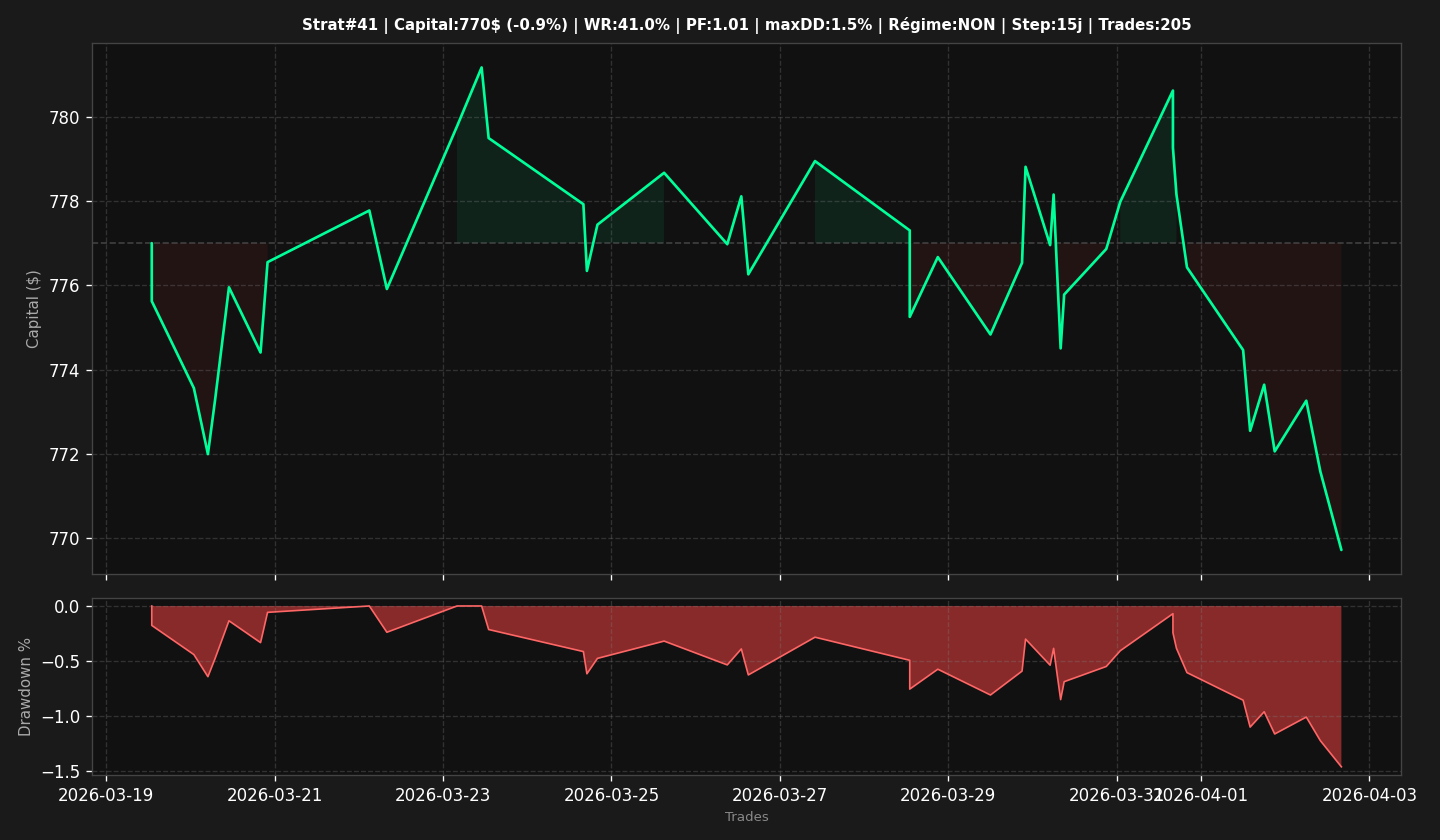Click the 0.0 drawdown axis tick label
Screen dimensions: 1440x840
tap(66, 607)
